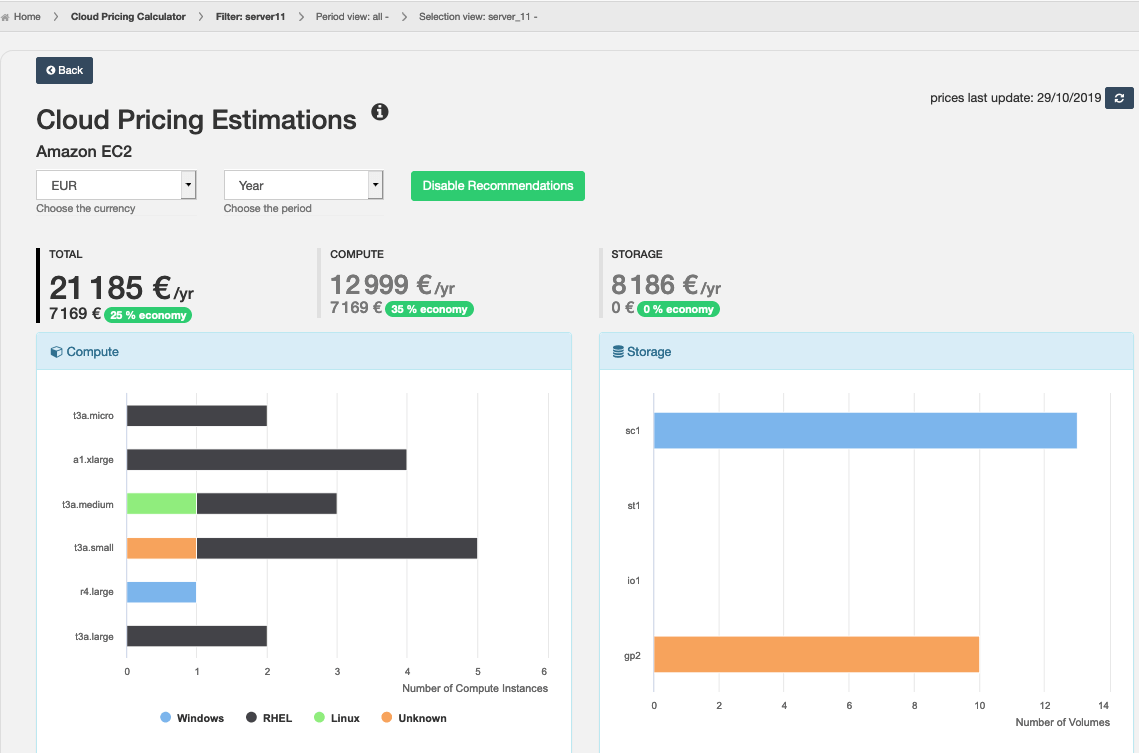Click the blue Windows legend dot

coord(166,717)
